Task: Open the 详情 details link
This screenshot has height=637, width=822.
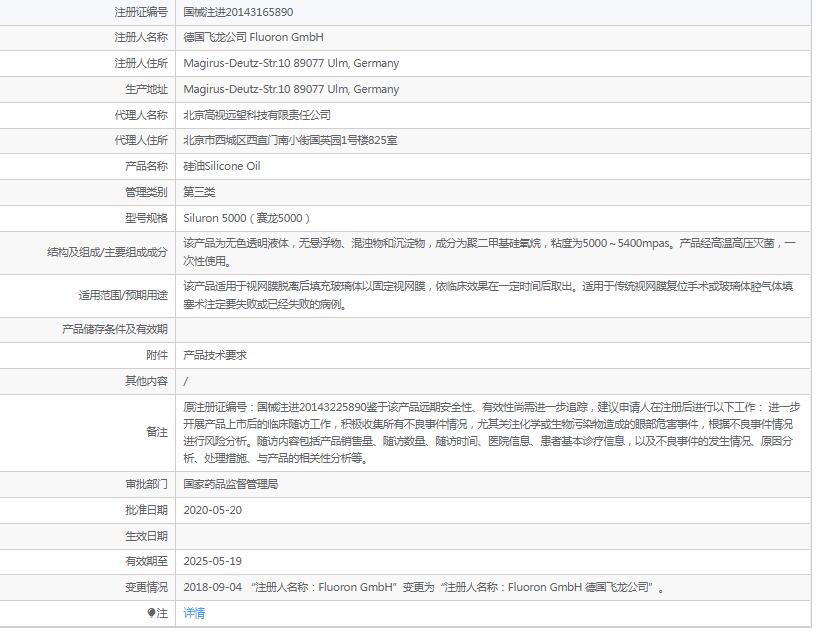Action: [x=194, y=613]
